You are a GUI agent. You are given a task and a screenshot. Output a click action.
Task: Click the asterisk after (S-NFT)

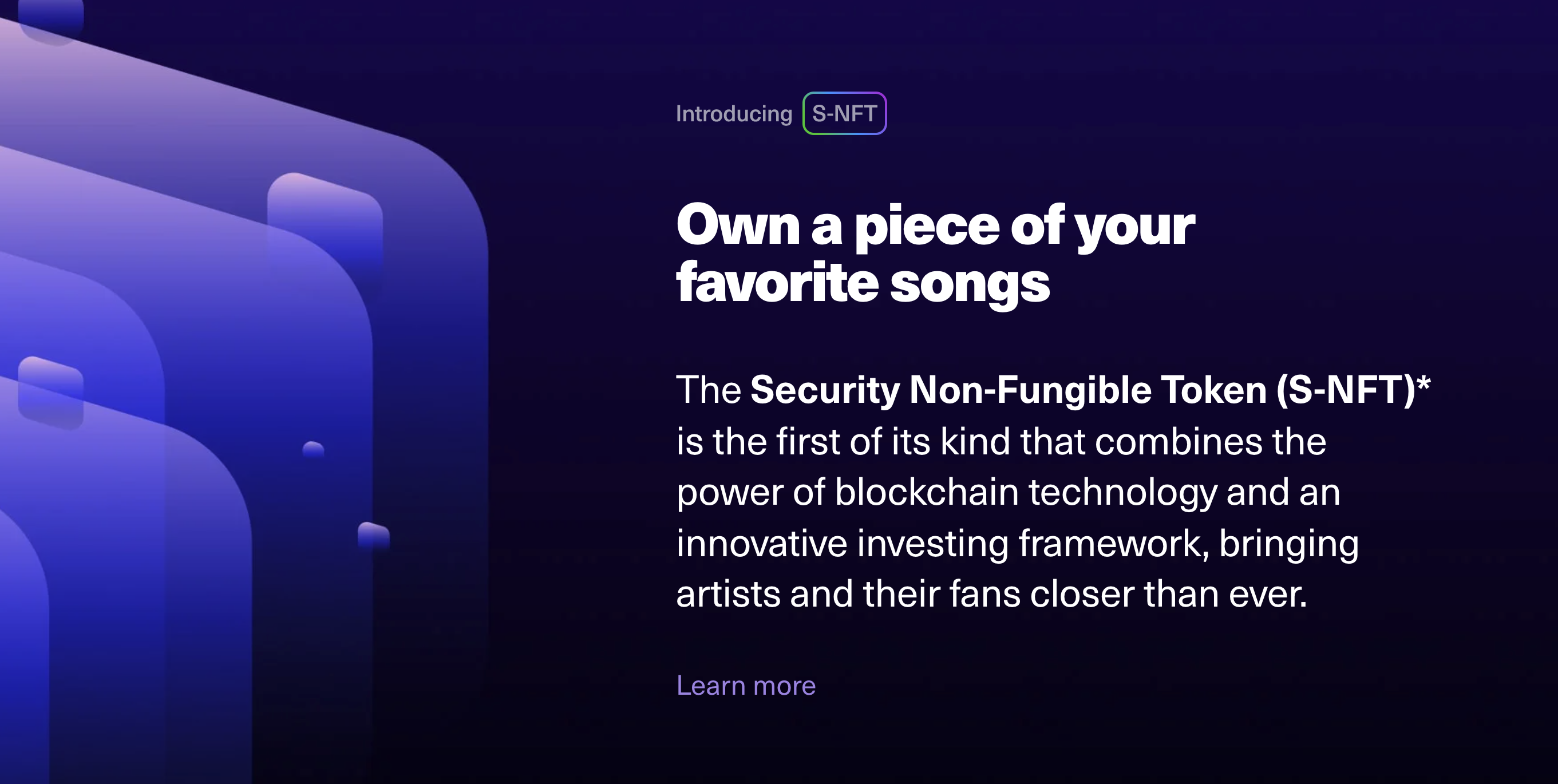(1423, 382)
